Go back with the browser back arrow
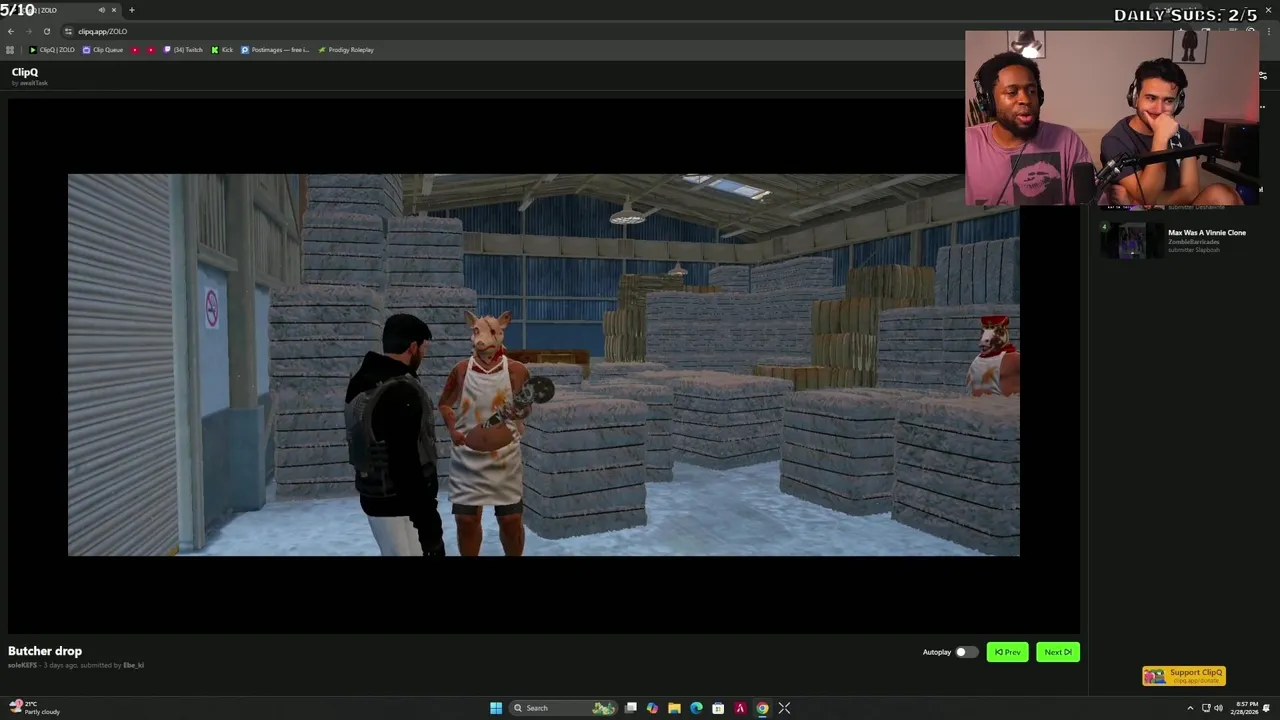The height and width of the screenshot is (720, 1280). pyautogui.click(x=10, y=31)
